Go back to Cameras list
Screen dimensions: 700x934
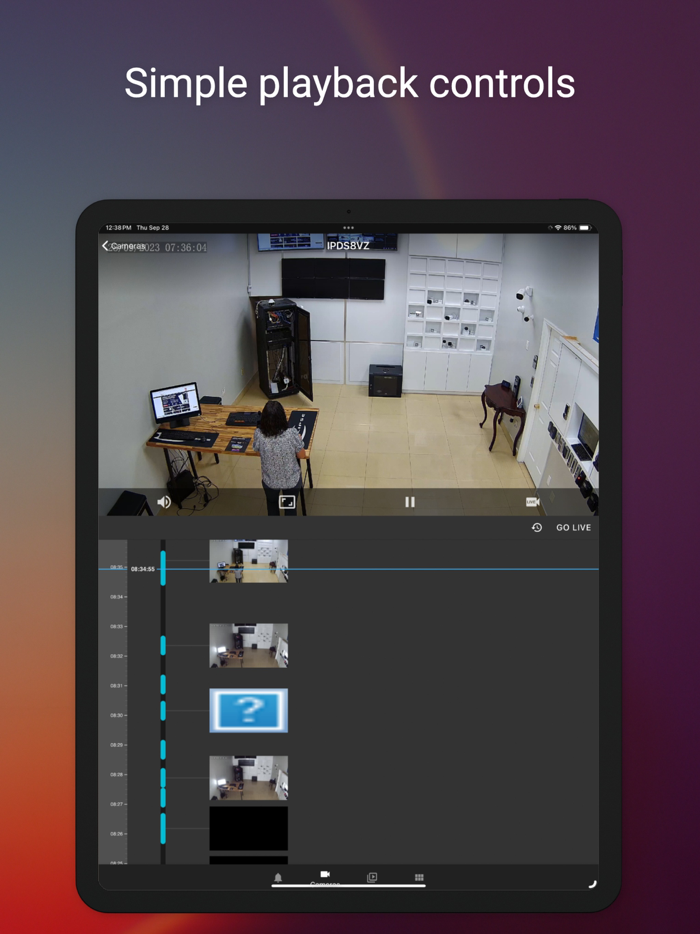123,245
